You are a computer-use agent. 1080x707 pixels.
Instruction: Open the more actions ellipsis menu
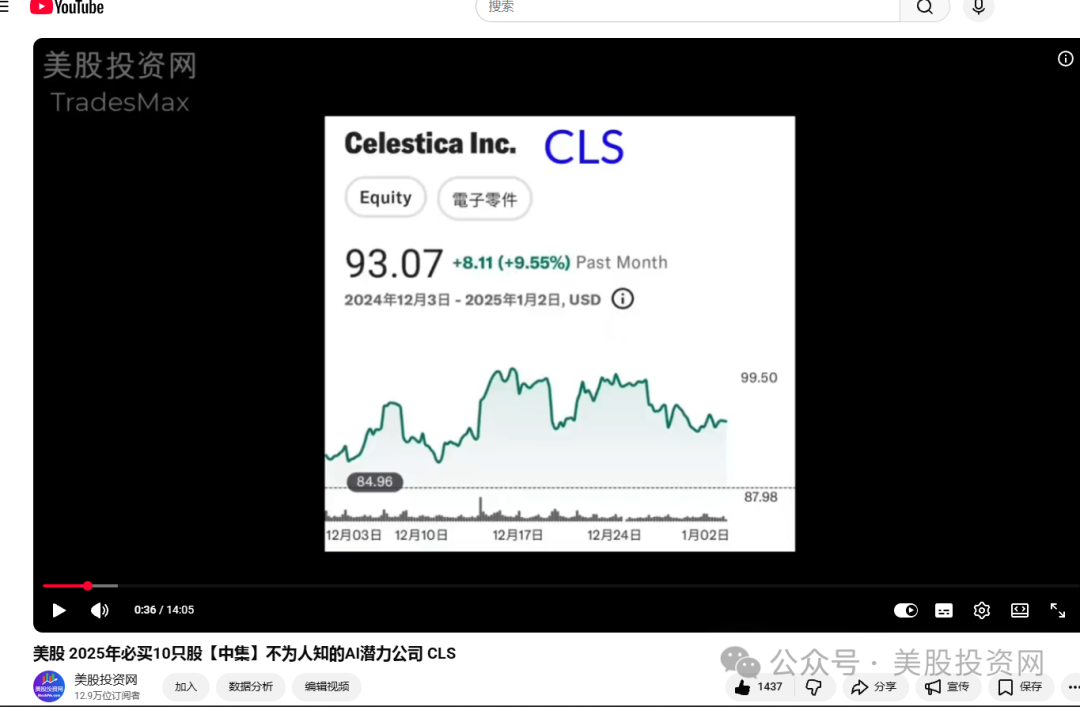(x=1073, y=687)
